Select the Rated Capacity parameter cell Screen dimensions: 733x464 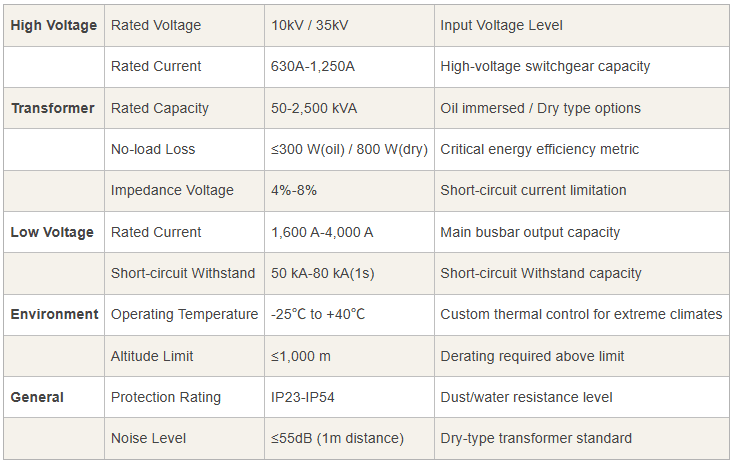160,108
